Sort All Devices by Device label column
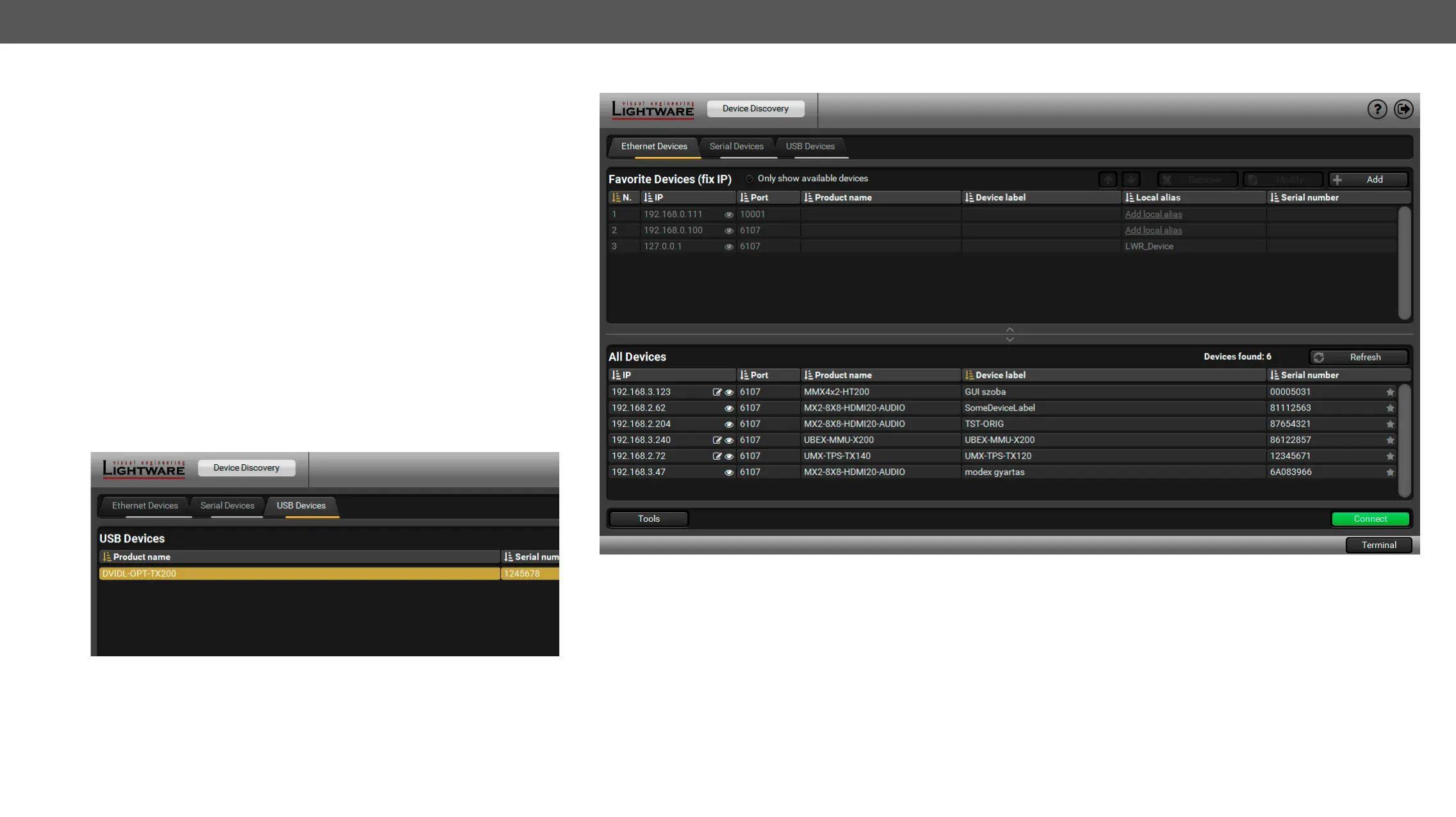Image resolution: width=1456 pixels, height=817 pixels. click(x=1114, y=375)
